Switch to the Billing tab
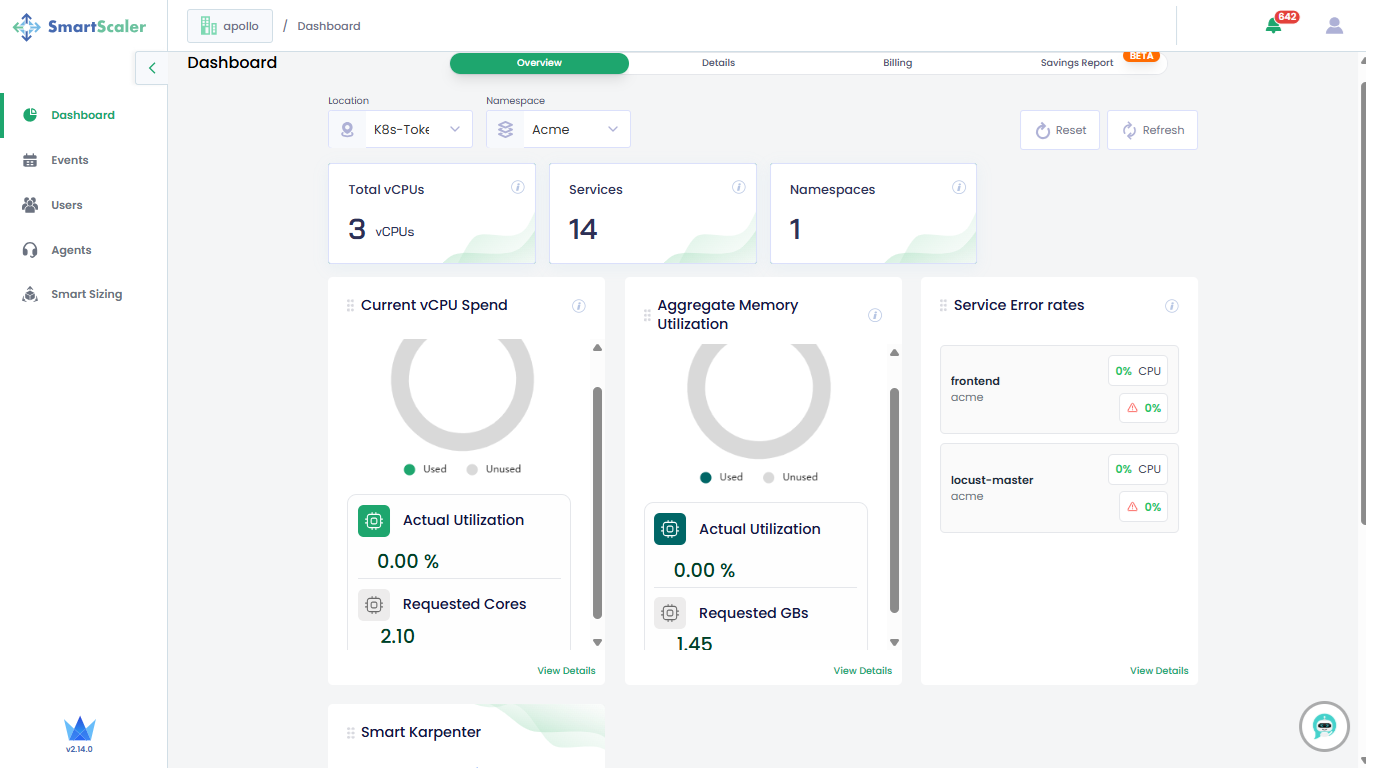This screenshot has height=780, width=1373. coord(897,63)
